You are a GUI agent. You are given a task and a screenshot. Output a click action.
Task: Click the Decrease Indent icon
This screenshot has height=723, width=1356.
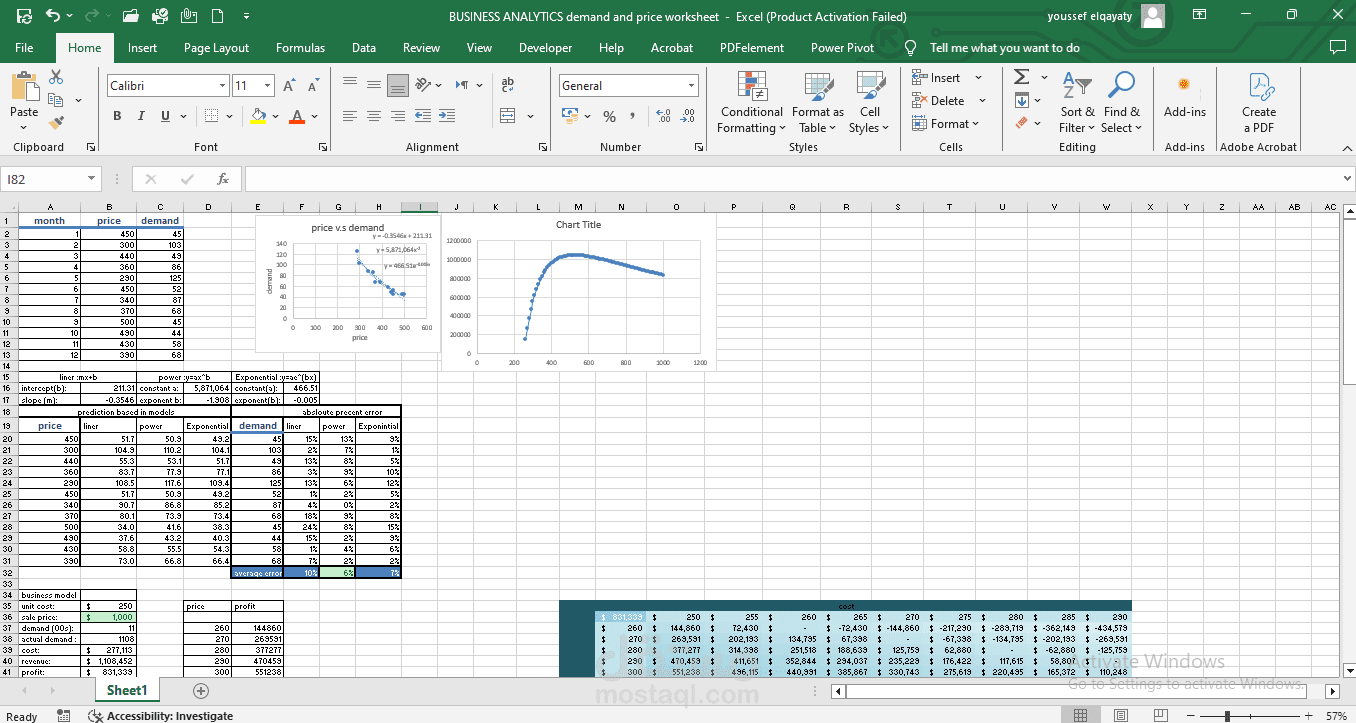pos(423,116)
